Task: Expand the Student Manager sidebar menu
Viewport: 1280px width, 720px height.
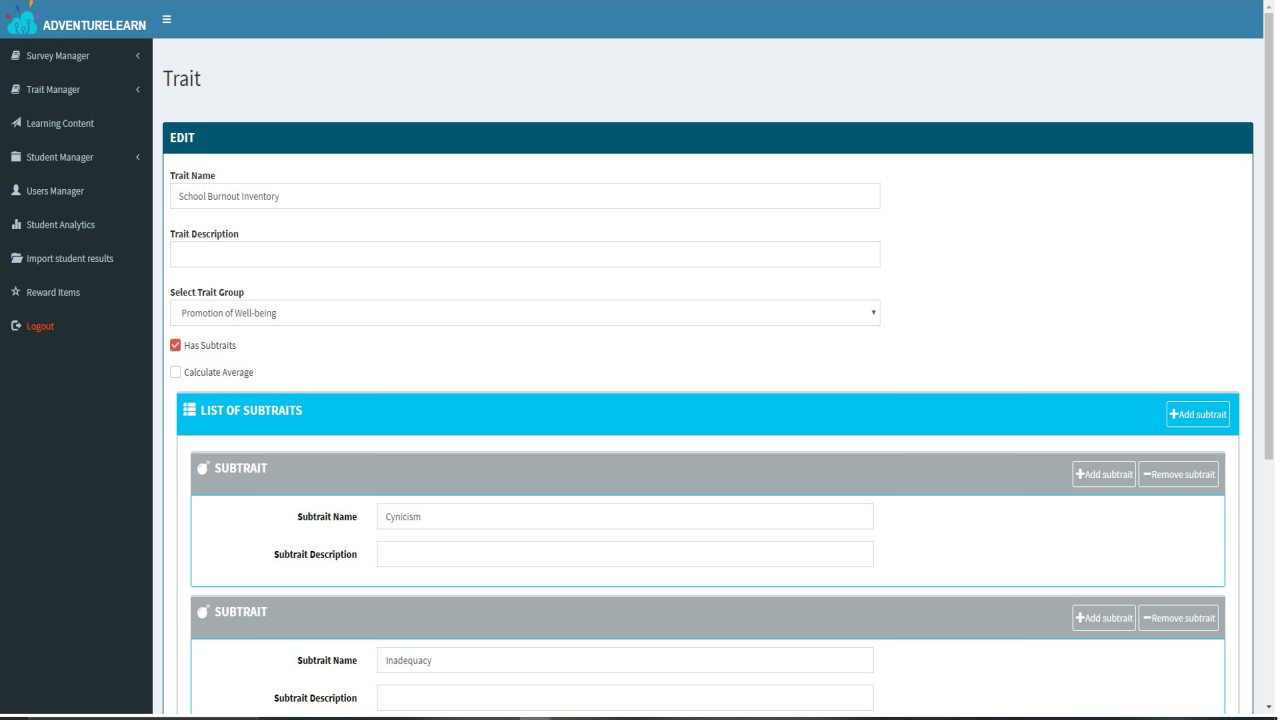Action: [x=76, y=157]
